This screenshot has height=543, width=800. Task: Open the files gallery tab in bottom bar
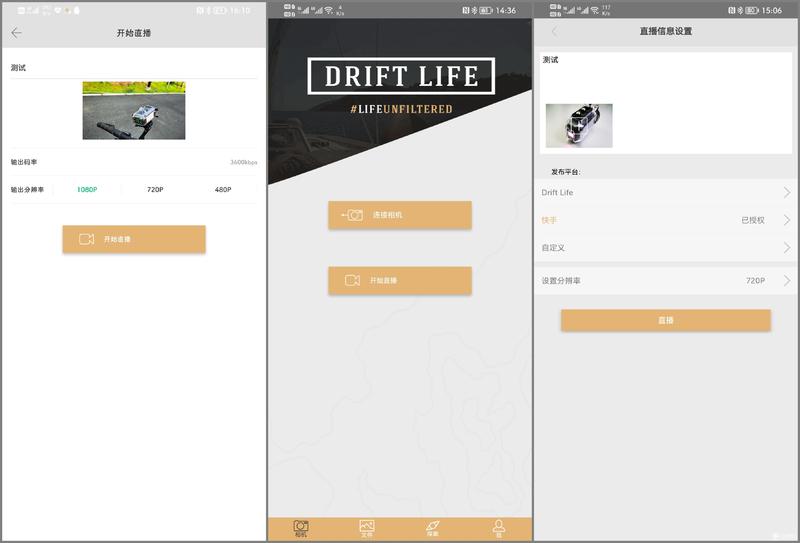367,528
